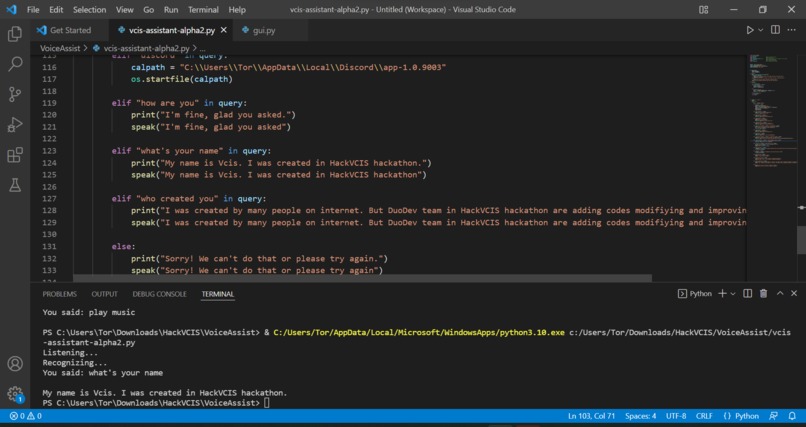Open the Extensions view
Viewport: 806px width, 427px height.
pos(15,155)
